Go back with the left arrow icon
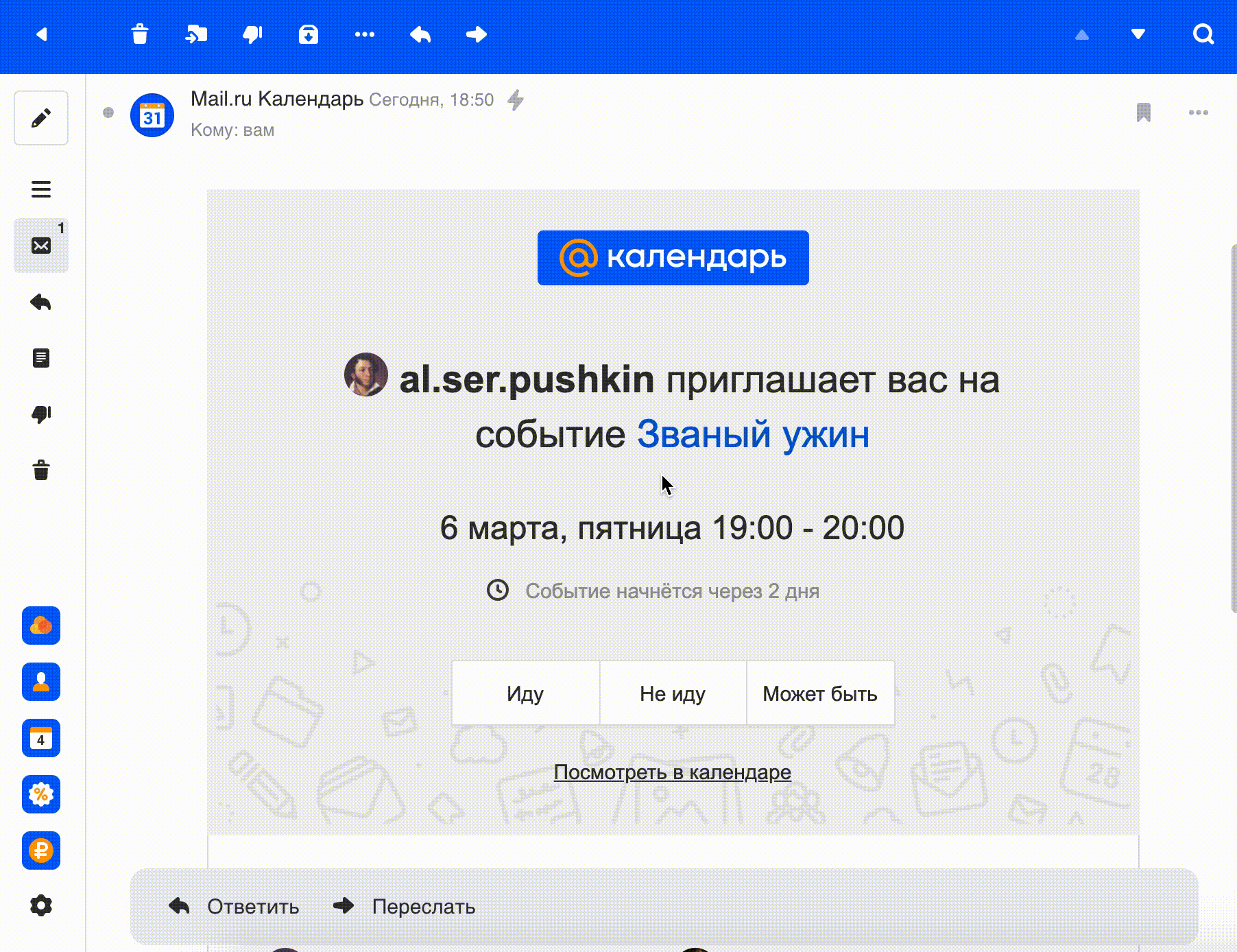 tap(42, 34)
